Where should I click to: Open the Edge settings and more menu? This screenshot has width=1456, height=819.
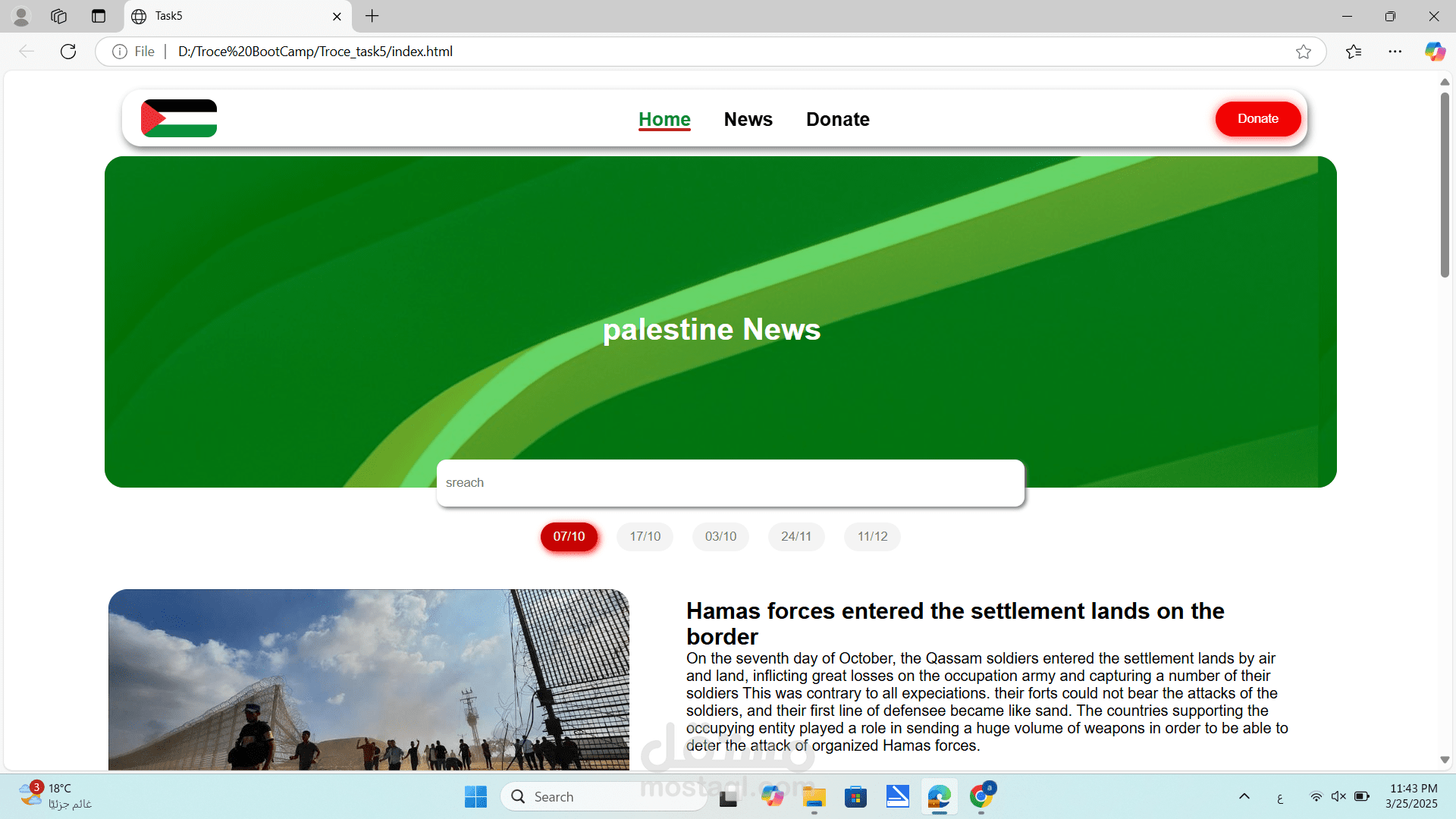pyautogui.click(x=1395, y=52)
